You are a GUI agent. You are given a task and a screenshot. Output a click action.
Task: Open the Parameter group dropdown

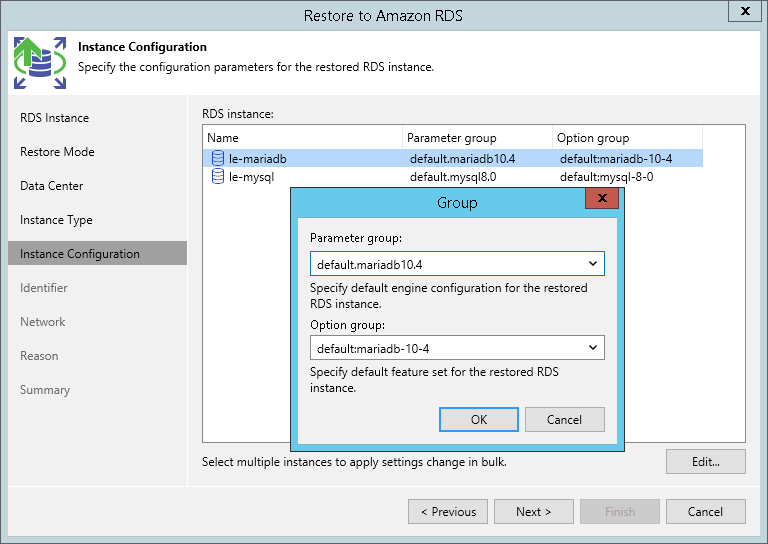tap(457, 264)
